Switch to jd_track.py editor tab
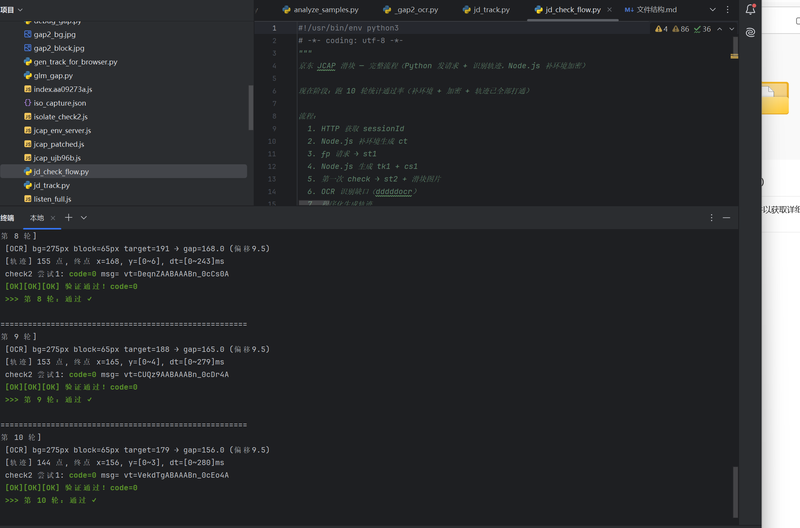The height and width of the screenshot is (528, 800). click(x=486, y=10)
